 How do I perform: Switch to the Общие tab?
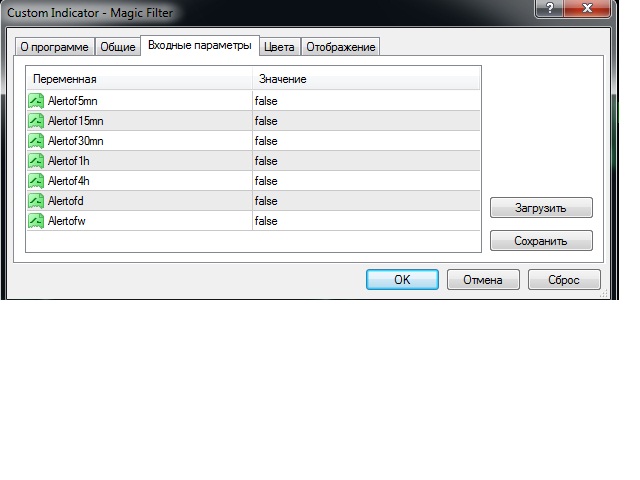[118, 47]
